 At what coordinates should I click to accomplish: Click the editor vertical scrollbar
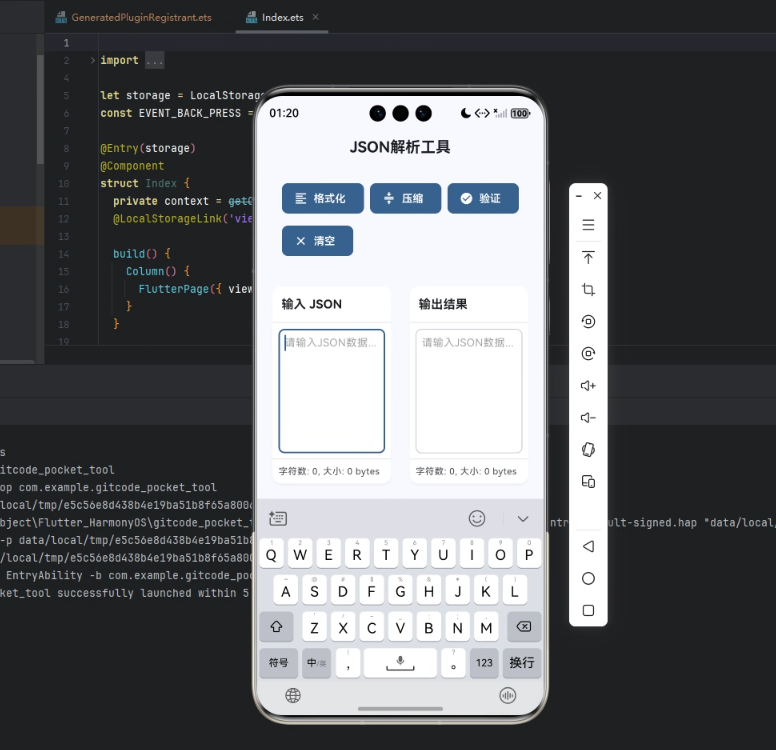[41, 109]
